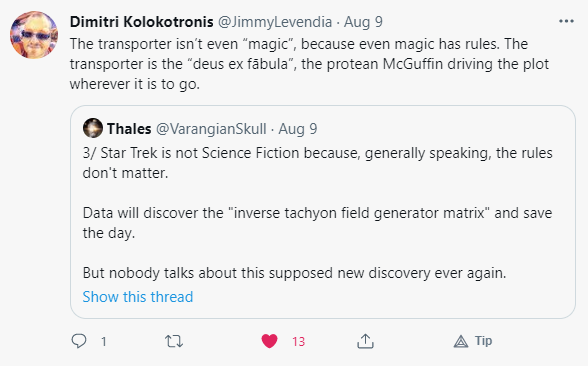This screenshot has height=366, width=588.
Task: Click the reply speech bubble icon
Action: [x=79, y=341]
